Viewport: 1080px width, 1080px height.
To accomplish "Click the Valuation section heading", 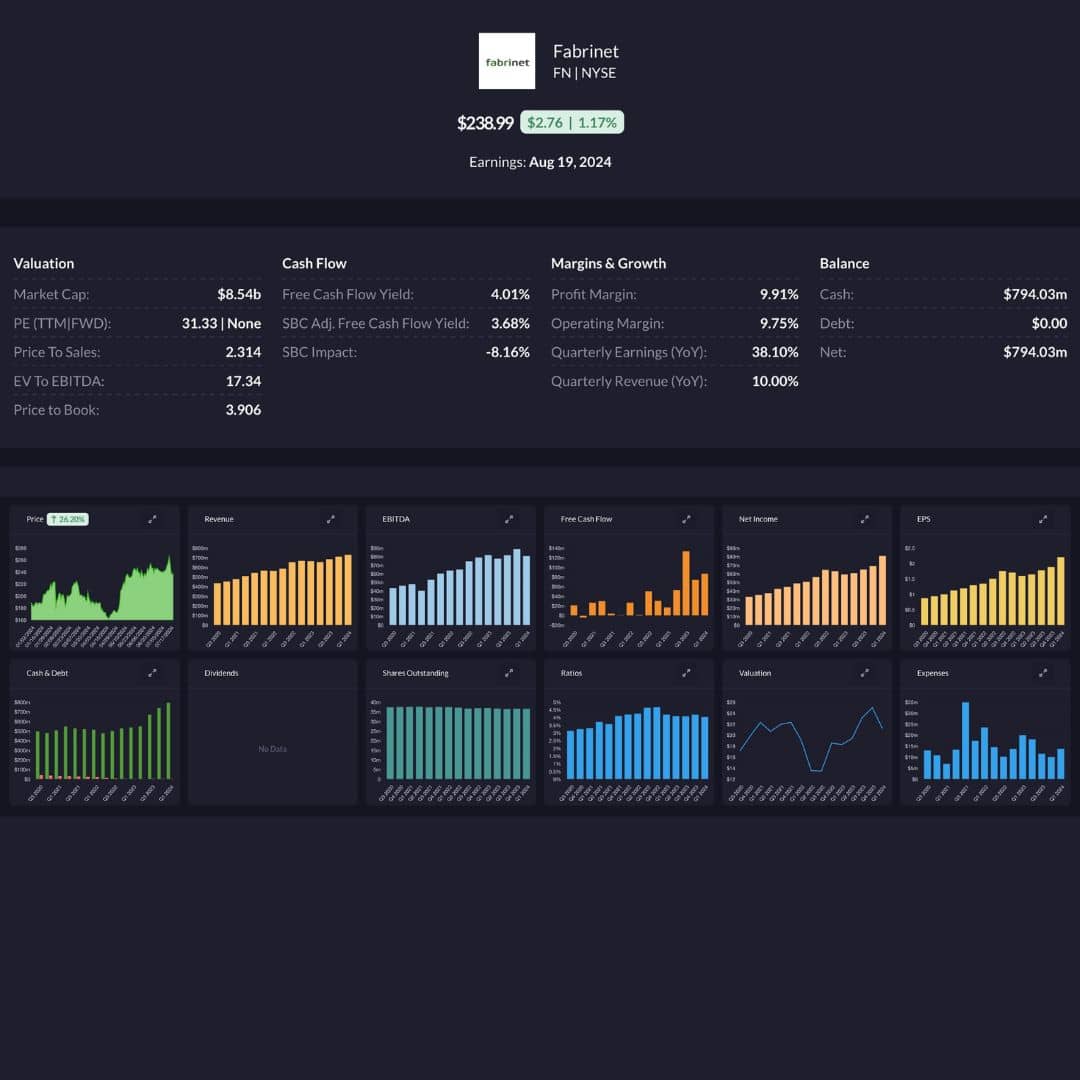I will pyautogui.click(x=44, y=264).
